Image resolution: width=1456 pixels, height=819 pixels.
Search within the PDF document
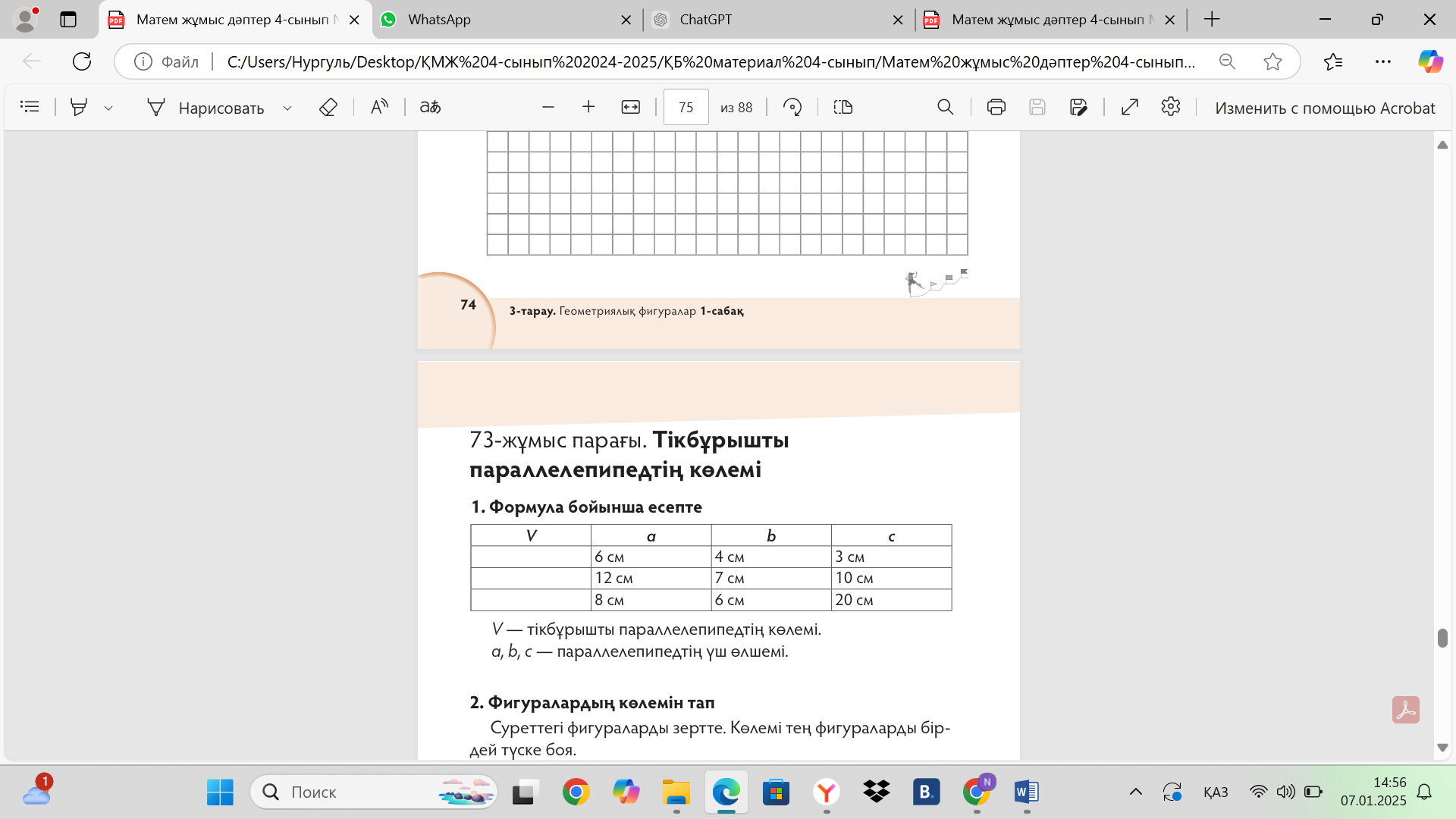pos(946,107)
